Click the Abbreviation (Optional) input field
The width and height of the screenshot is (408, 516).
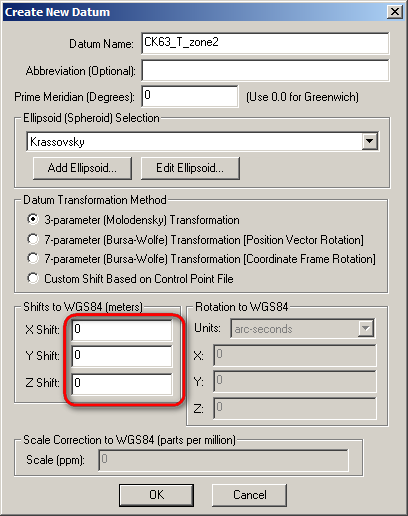pos(265,70)
